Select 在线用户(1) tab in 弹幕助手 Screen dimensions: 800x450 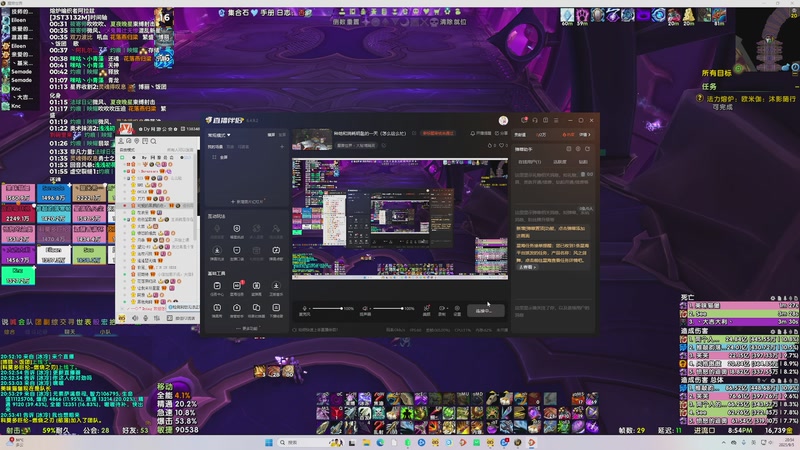(x=530, y=162)
